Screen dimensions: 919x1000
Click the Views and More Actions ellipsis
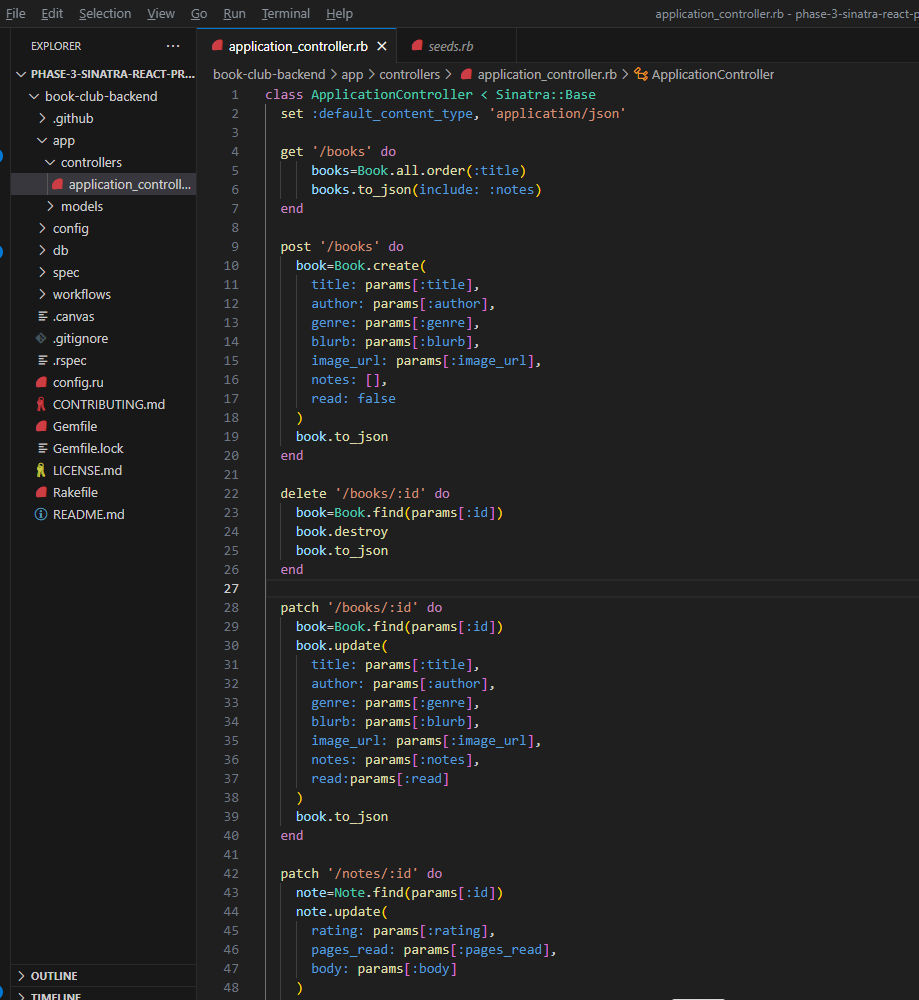pos(172,45)
